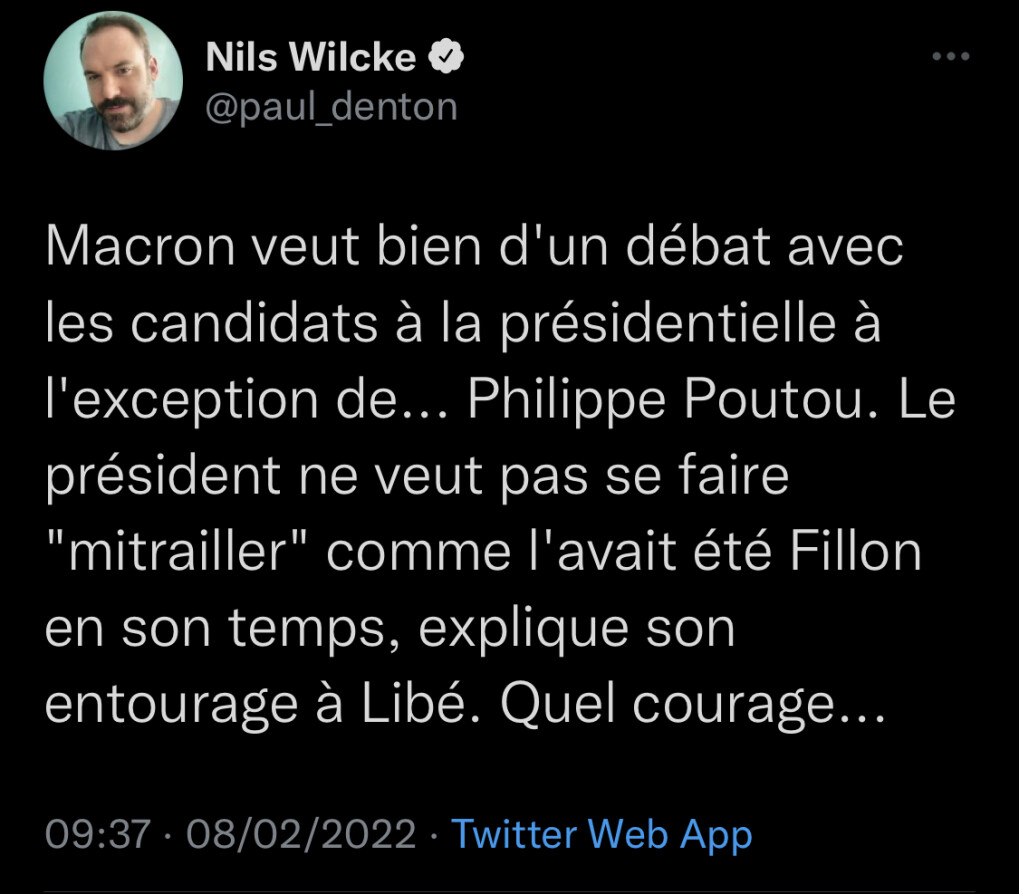The height and width of the screenshot is (894, 1019).
Task: Click the phrase "Quel courage..."
Action: [x=692, y=704]
